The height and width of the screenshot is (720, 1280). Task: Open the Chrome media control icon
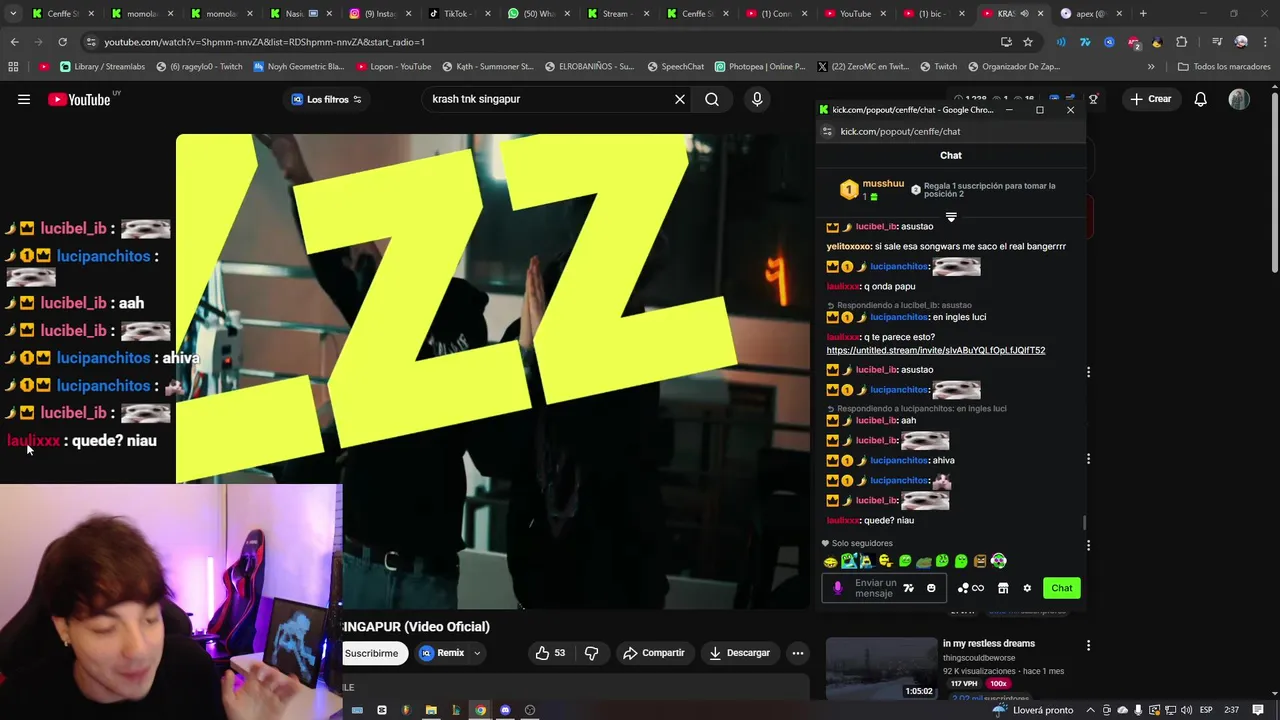pyautogui.click(x=1217, y=42)
